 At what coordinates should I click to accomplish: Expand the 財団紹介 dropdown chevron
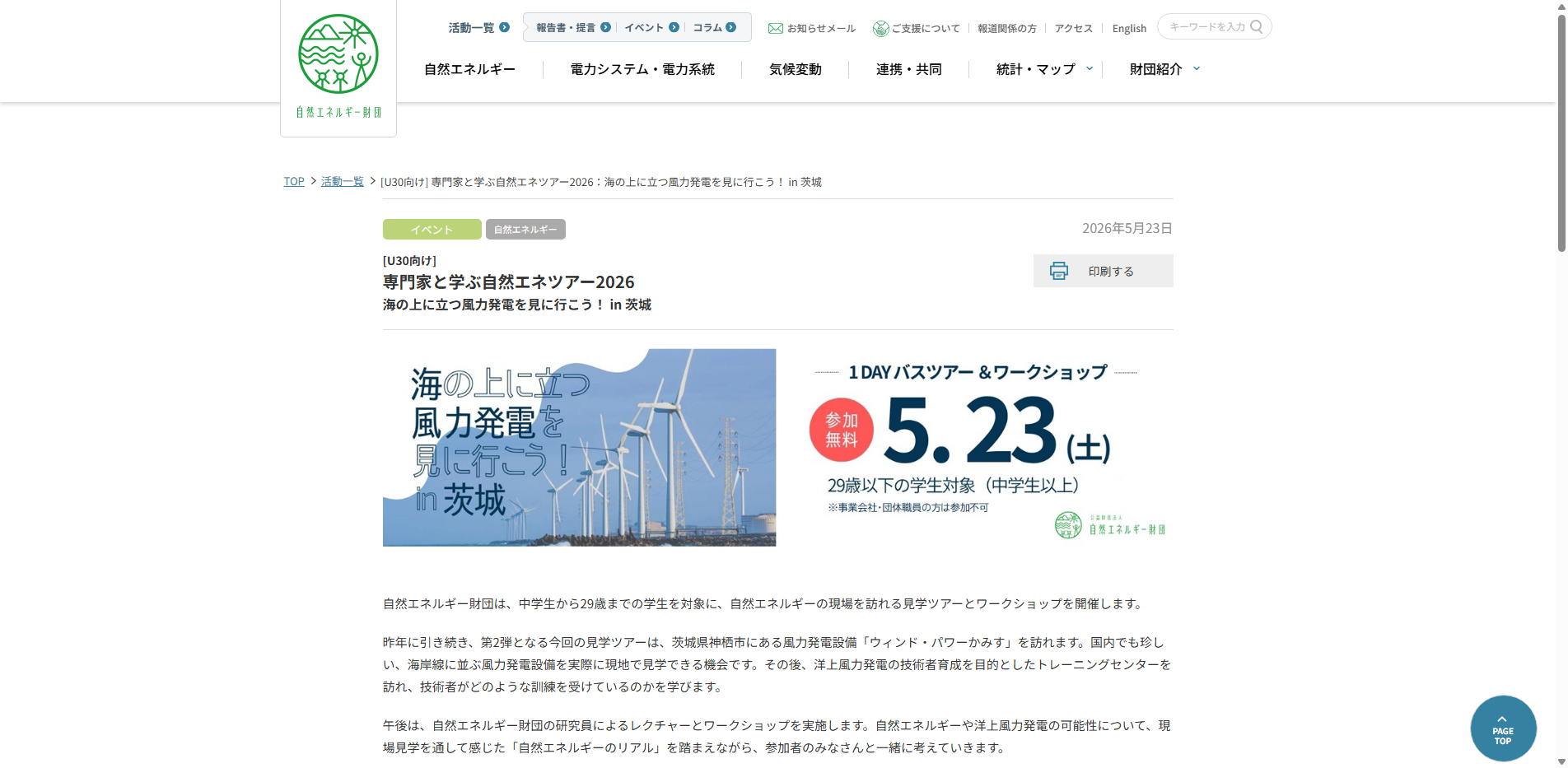click(1197, 69)
